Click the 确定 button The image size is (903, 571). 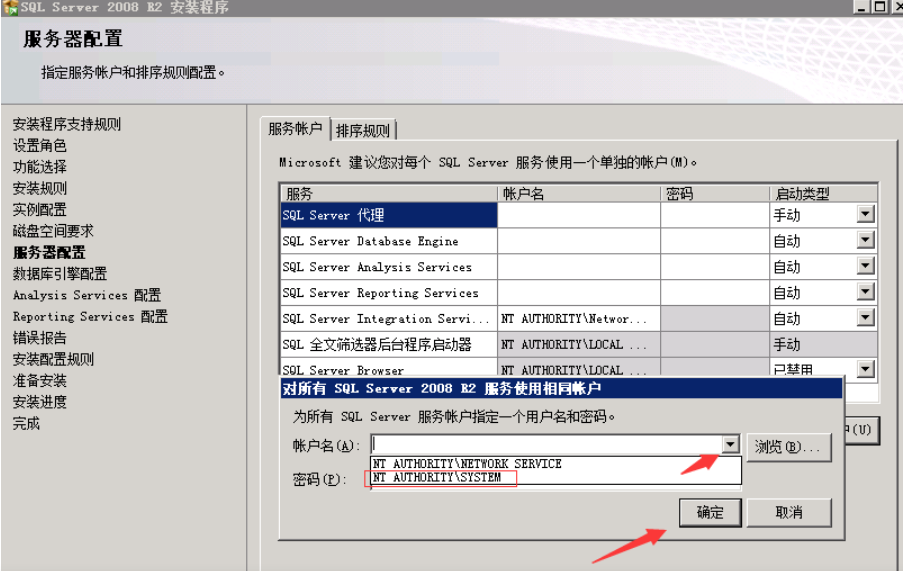[710, 512]
